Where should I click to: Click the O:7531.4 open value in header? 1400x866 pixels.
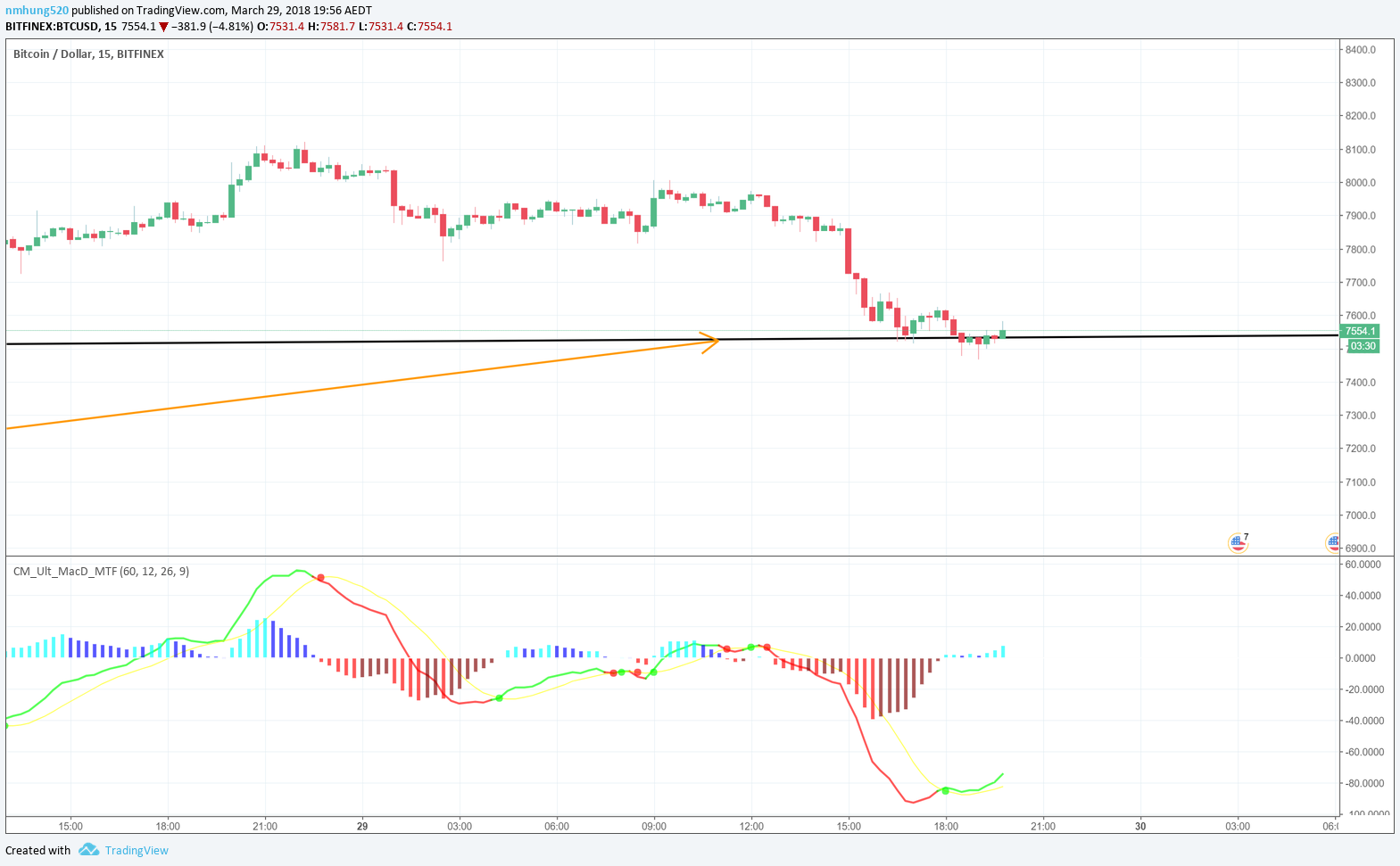point(280,27)
